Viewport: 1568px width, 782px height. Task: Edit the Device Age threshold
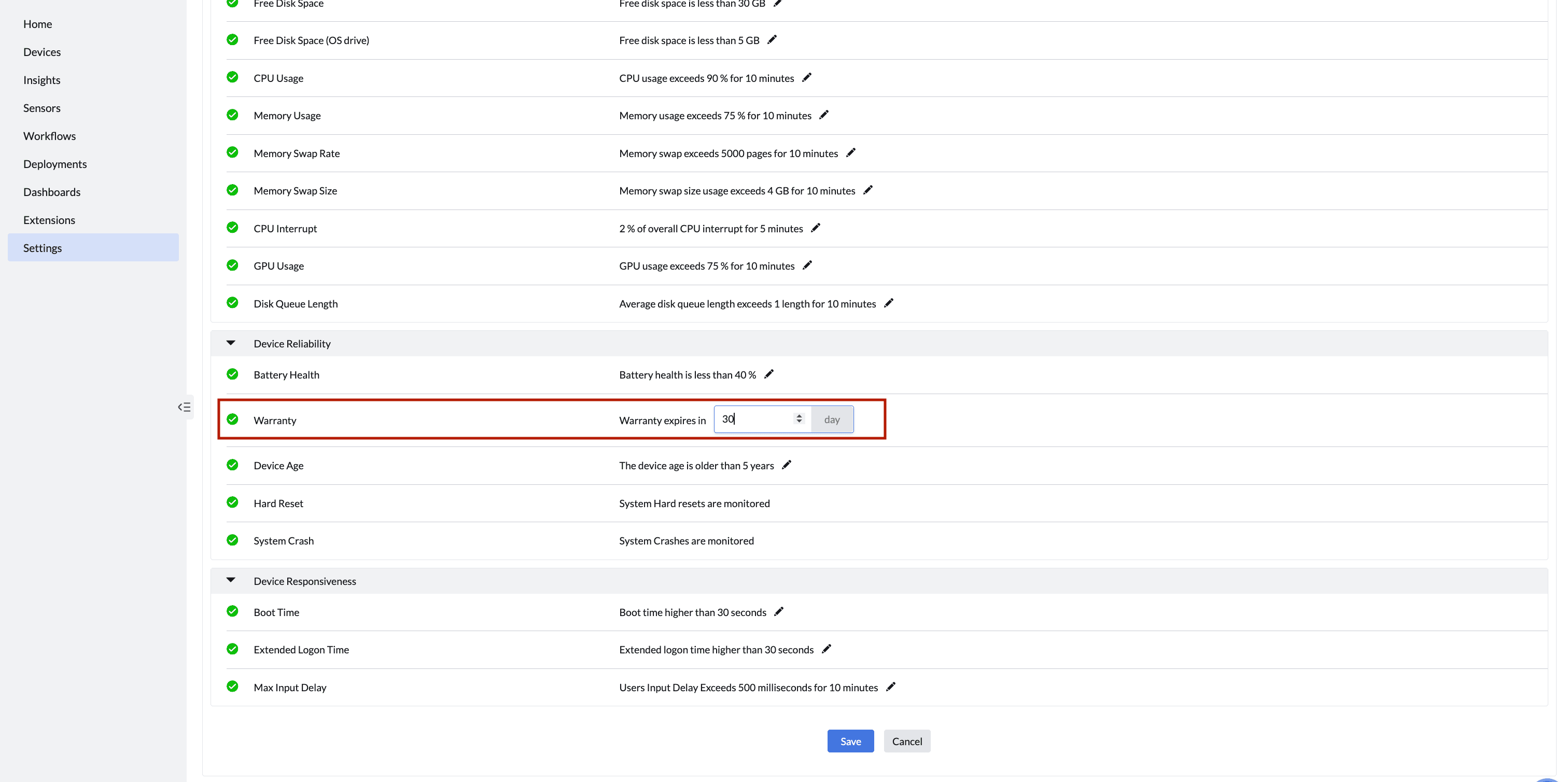(787, 465)
